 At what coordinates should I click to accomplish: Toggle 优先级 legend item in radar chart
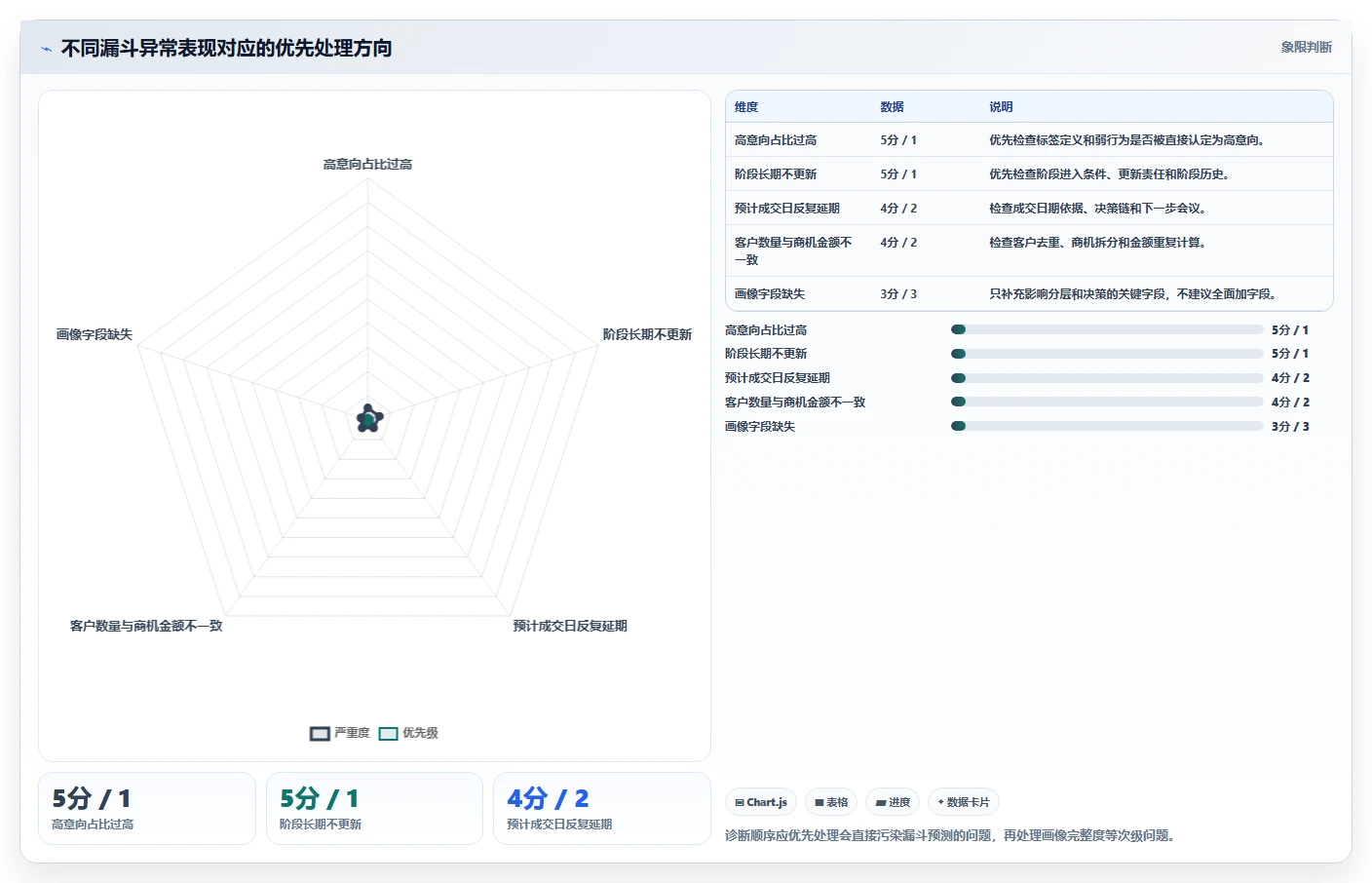tap(408, 733)
